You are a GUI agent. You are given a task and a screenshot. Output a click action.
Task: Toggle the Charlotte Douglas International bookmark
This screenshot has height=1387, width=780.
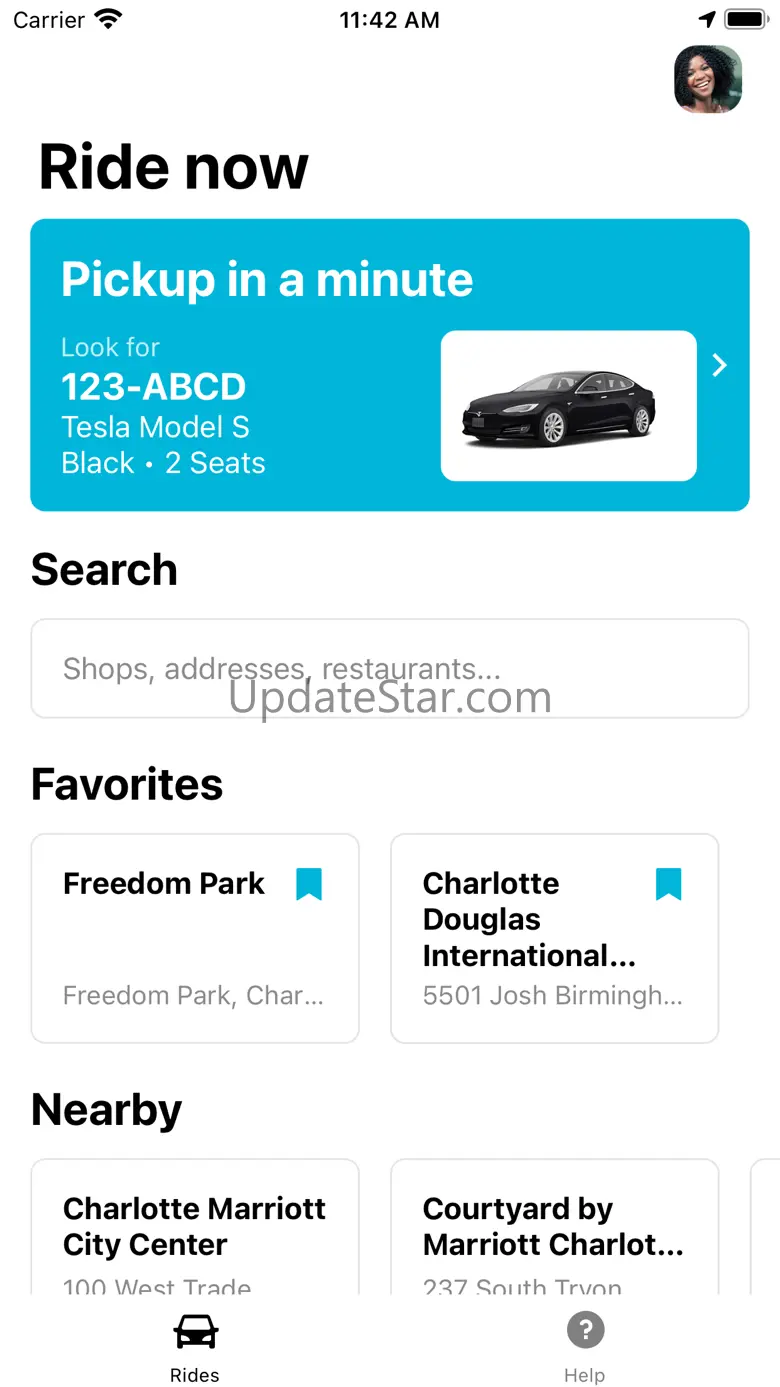coord(668,884)
